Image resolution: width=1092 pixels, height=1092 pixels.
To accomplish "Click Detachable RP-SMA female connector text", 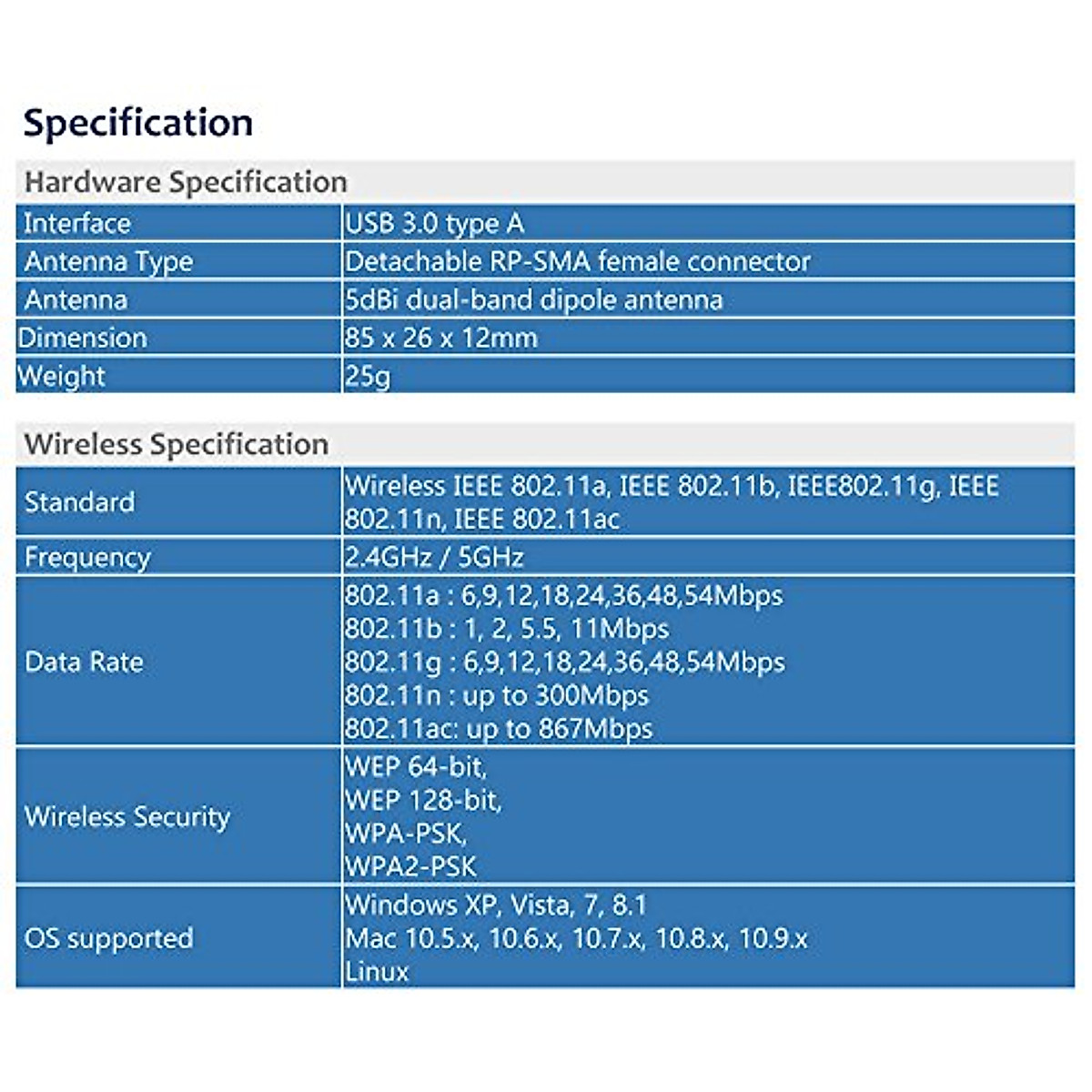I will (577, 262).
